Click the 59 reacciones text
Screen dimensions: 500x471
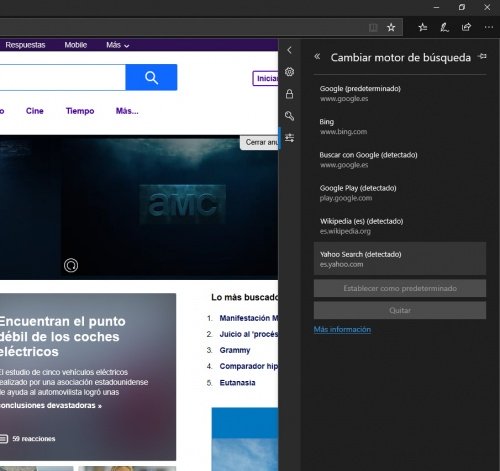point(34,439)
